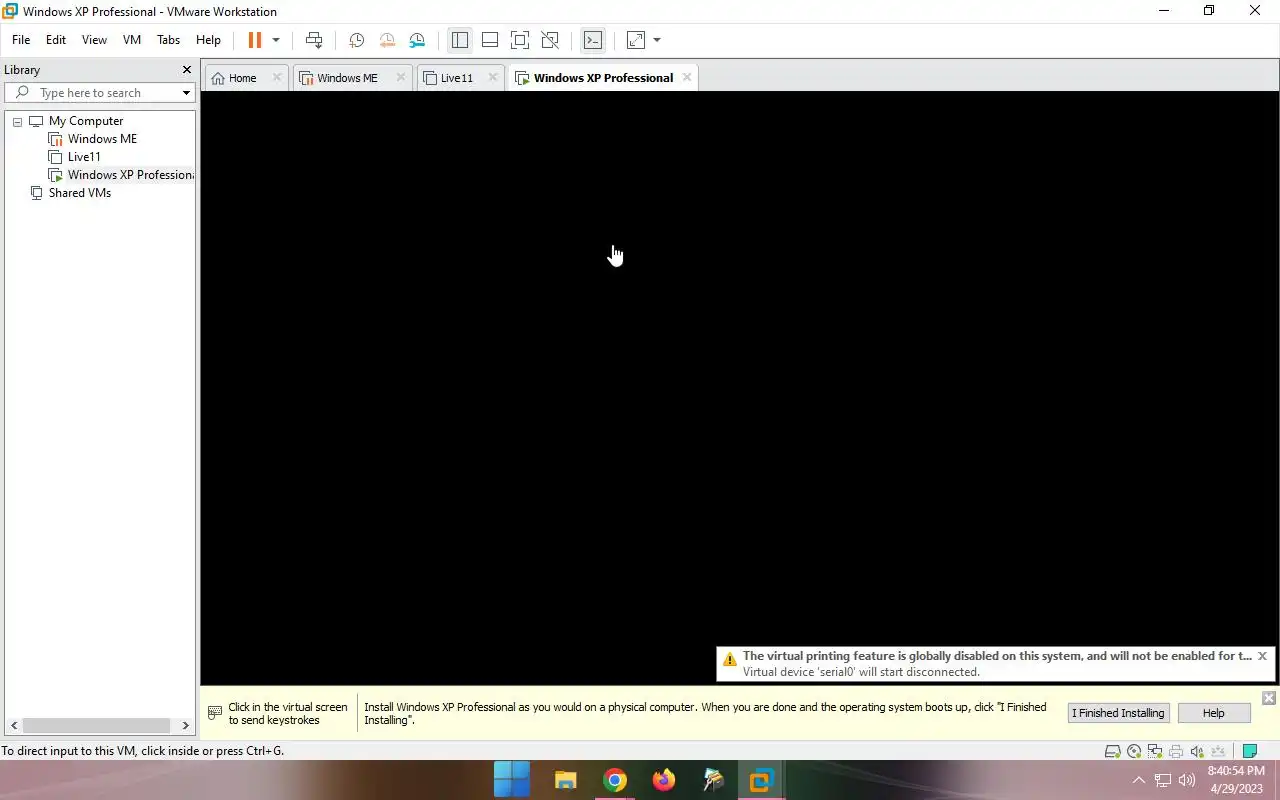The width and height of the screenshot is (1280, 800).
Task: Close the Live11 tab
Action: click(493, 77)
